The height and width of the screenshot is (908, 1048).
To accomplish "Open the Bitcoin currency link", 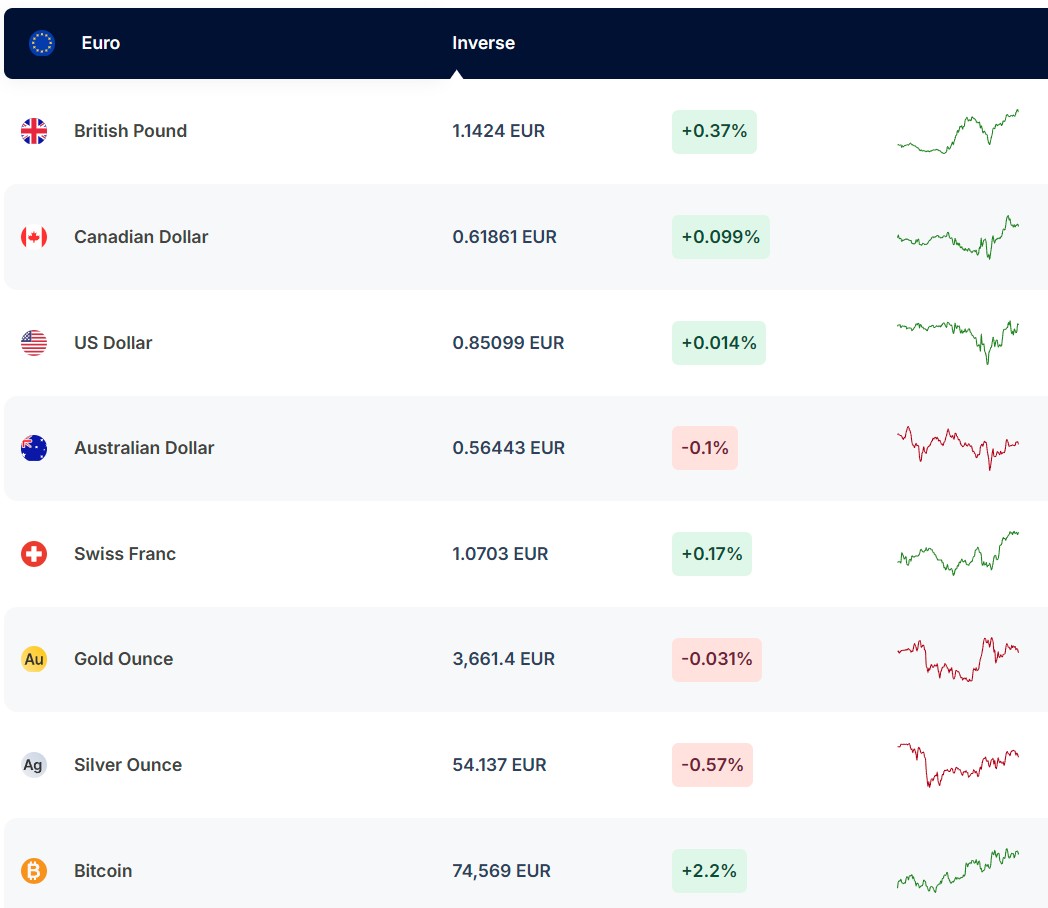I will tap(103, 871).
